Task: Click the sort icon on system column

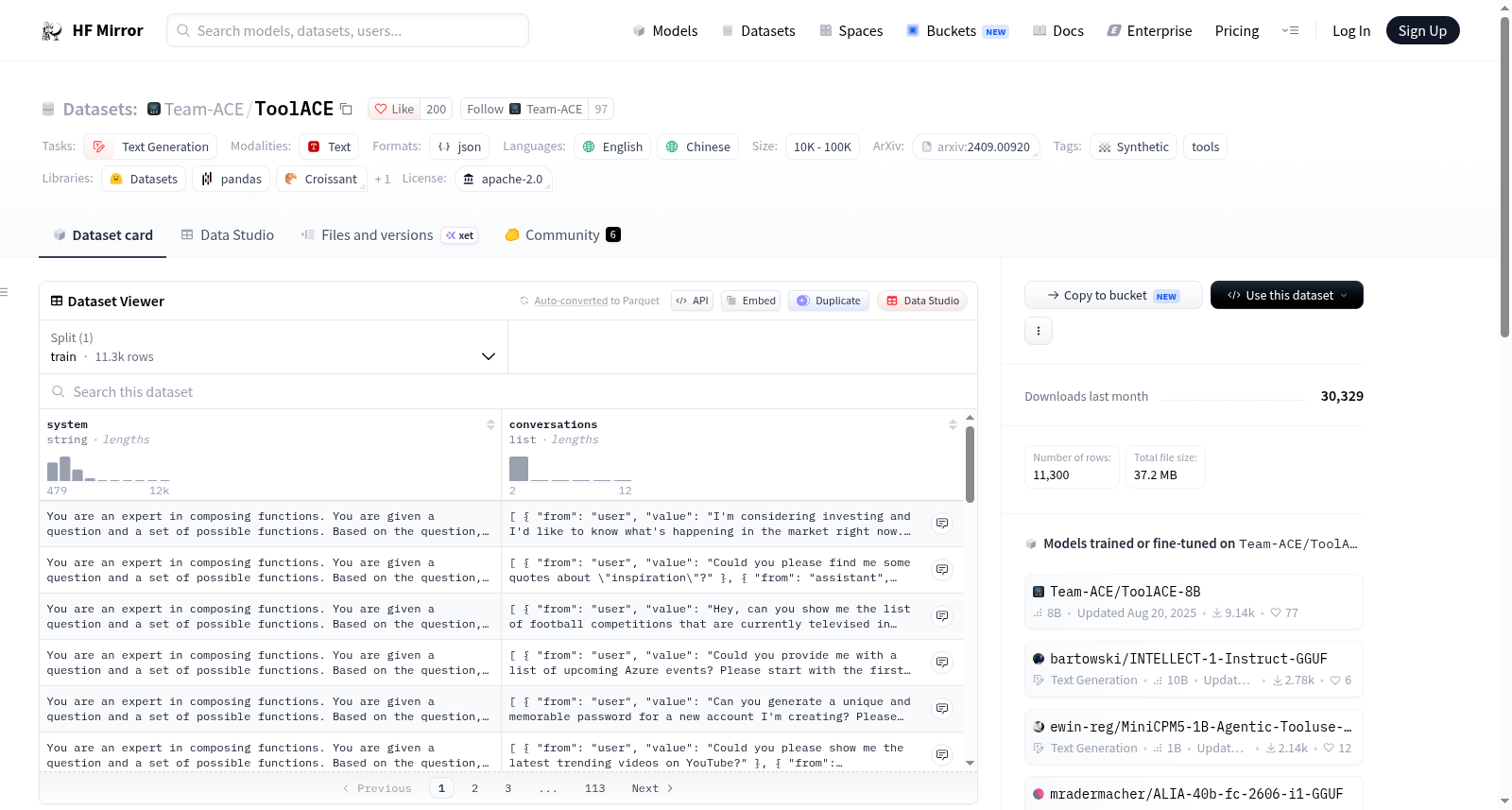Action: 490,425
